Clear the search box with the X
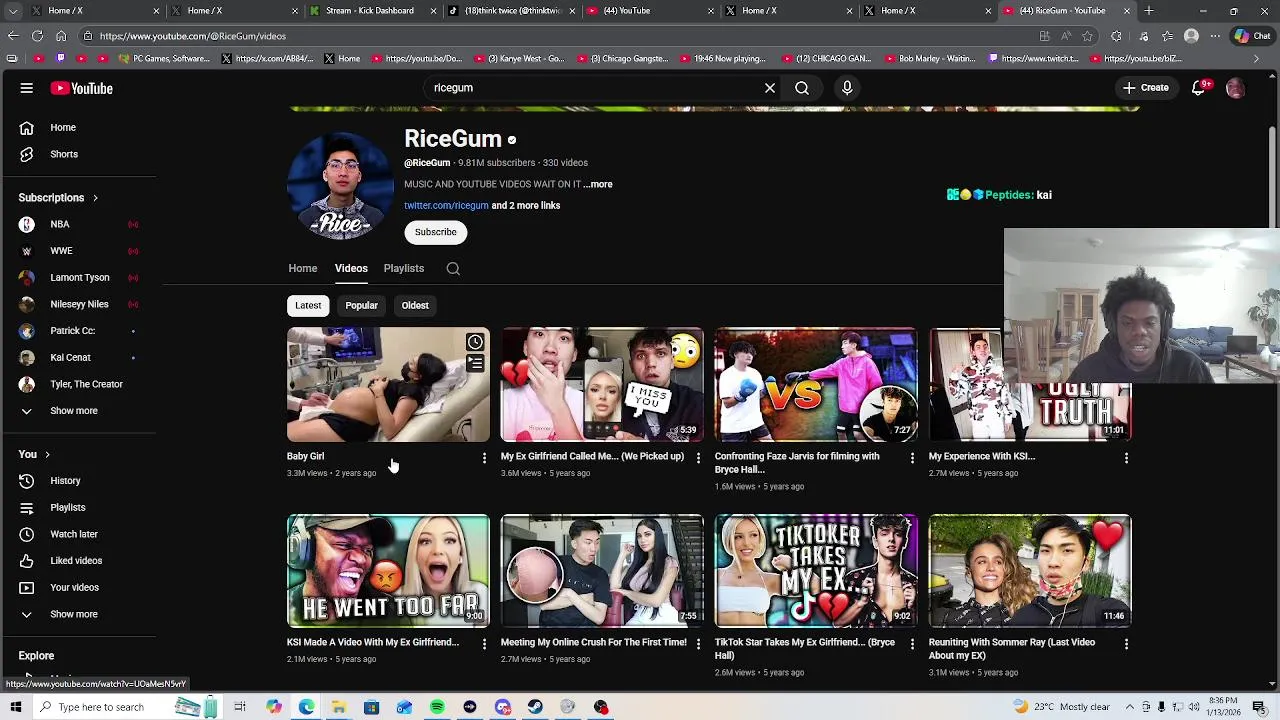 (x=770, y=88)
